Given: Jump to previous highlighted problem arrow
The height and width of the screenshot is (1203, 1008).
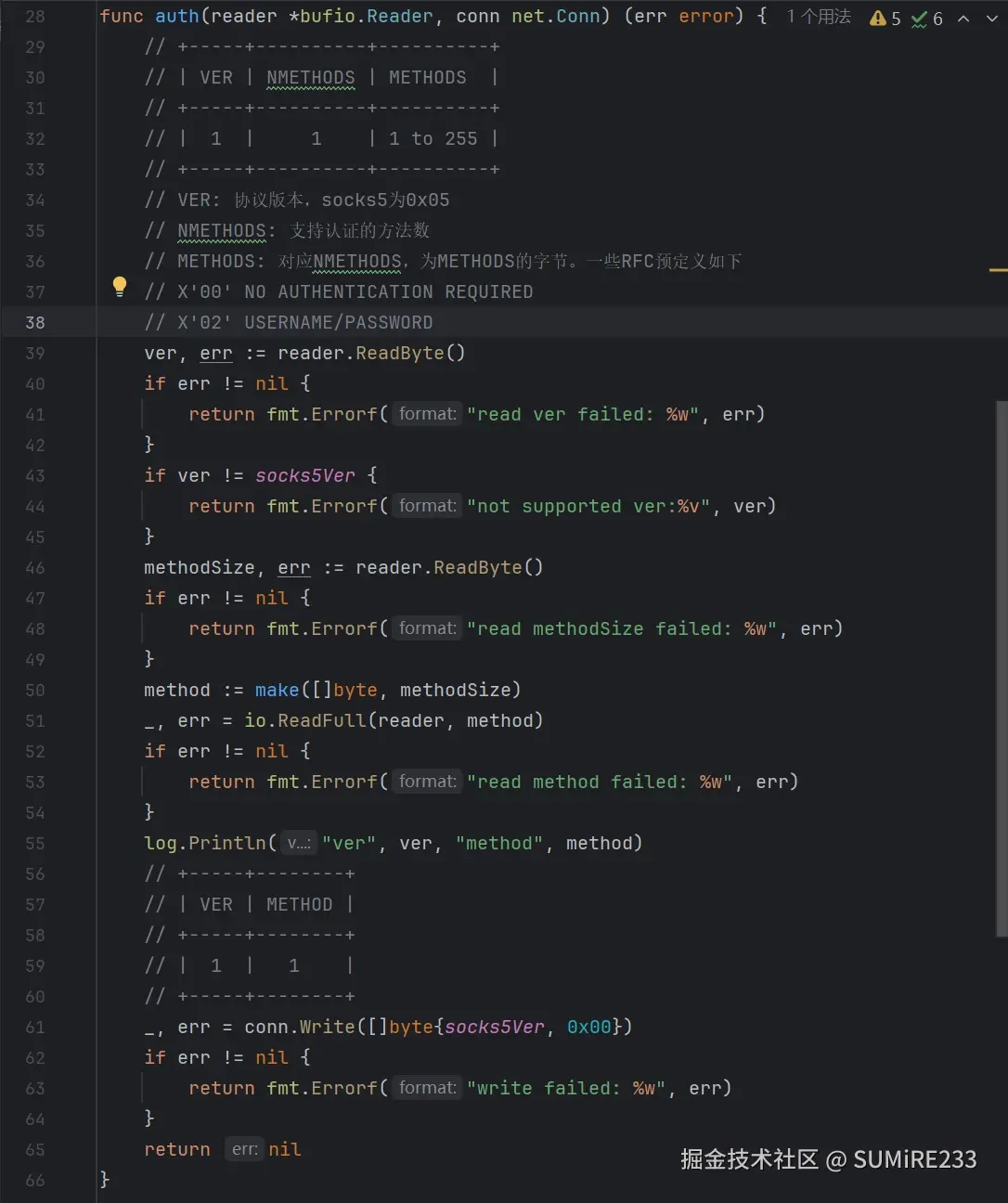Looking at the screenshot, I should click(963, 19).
